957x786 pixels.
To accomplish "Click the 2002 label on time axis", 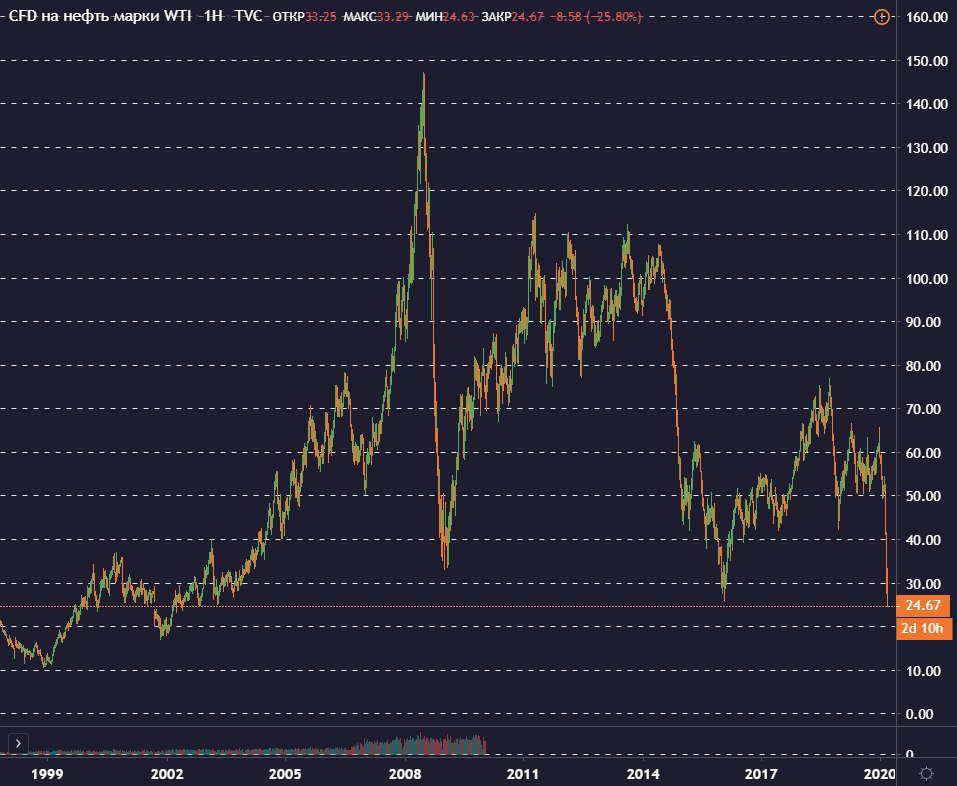I will [x=167, y=774].
